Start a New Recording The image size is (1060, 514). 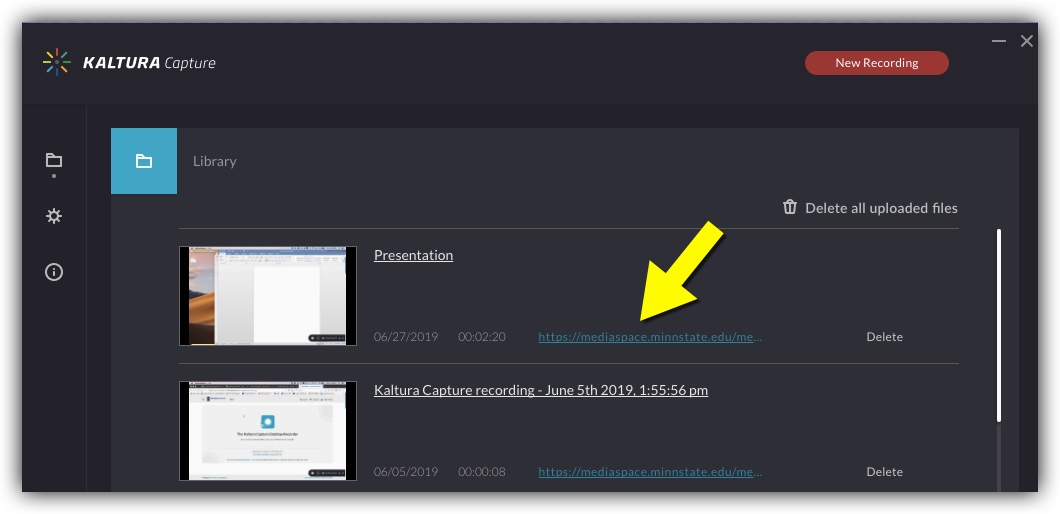pos(876,63)
